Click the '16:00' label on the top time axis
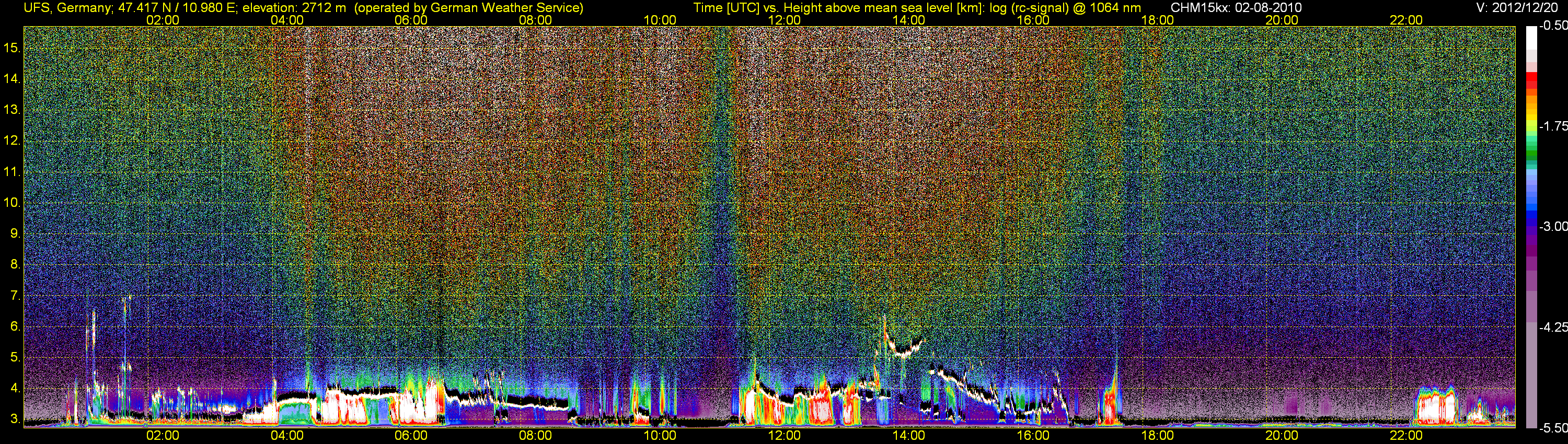 (1033, 20)
